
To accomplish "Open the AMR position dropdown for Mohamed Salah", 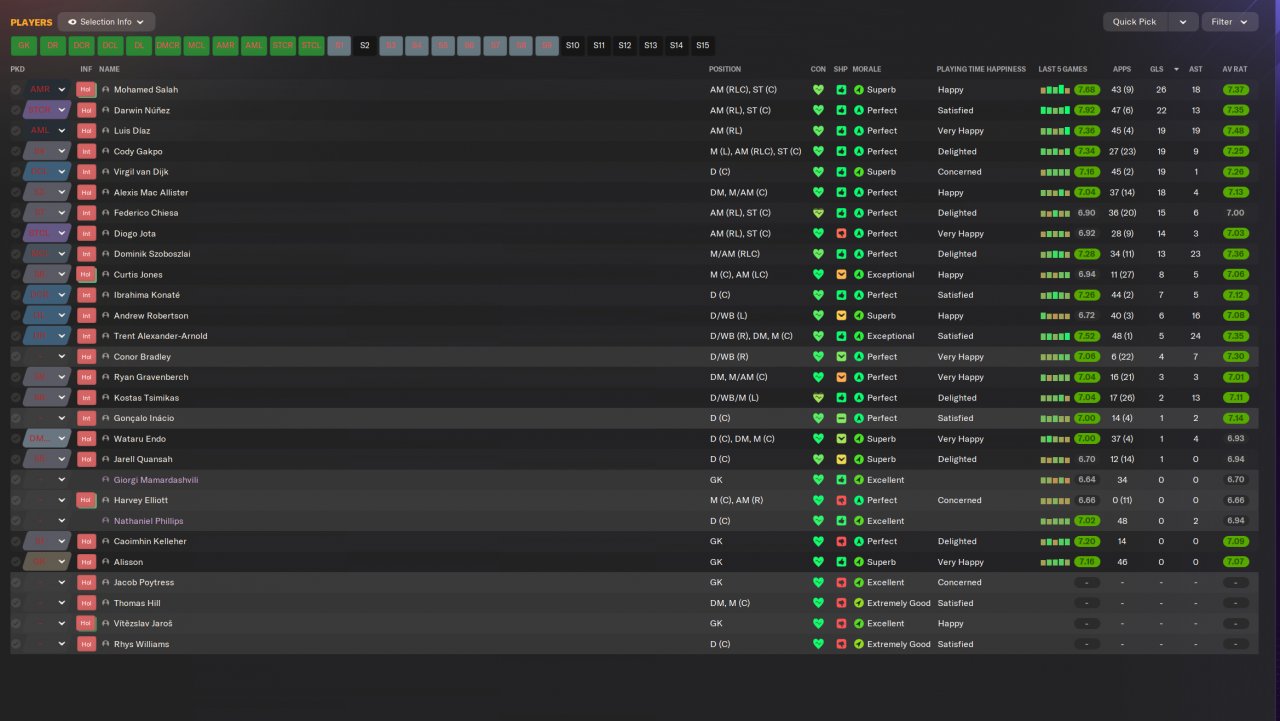I will (x=48, y=90).
